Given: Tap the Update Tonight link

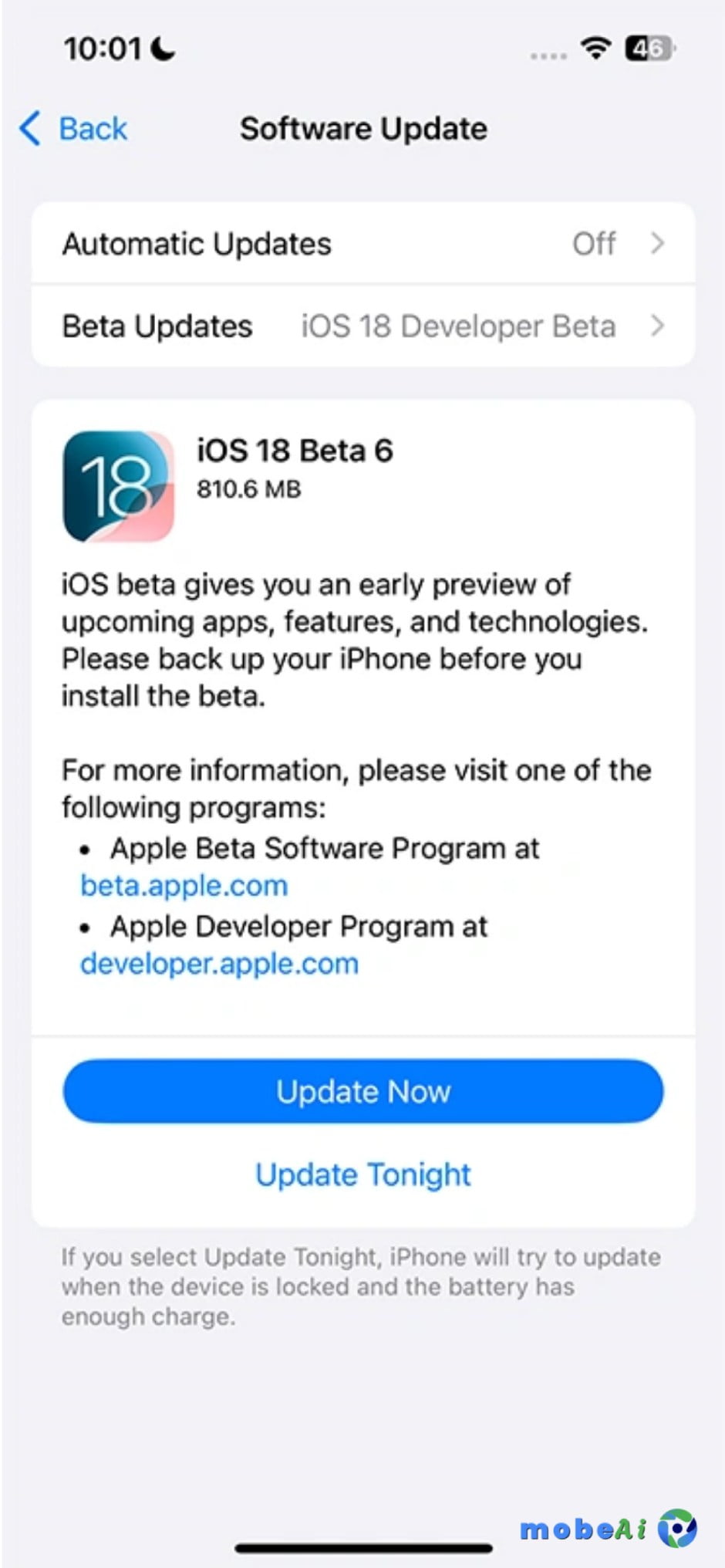Looking at the screenshot, I should (363, 1175).
